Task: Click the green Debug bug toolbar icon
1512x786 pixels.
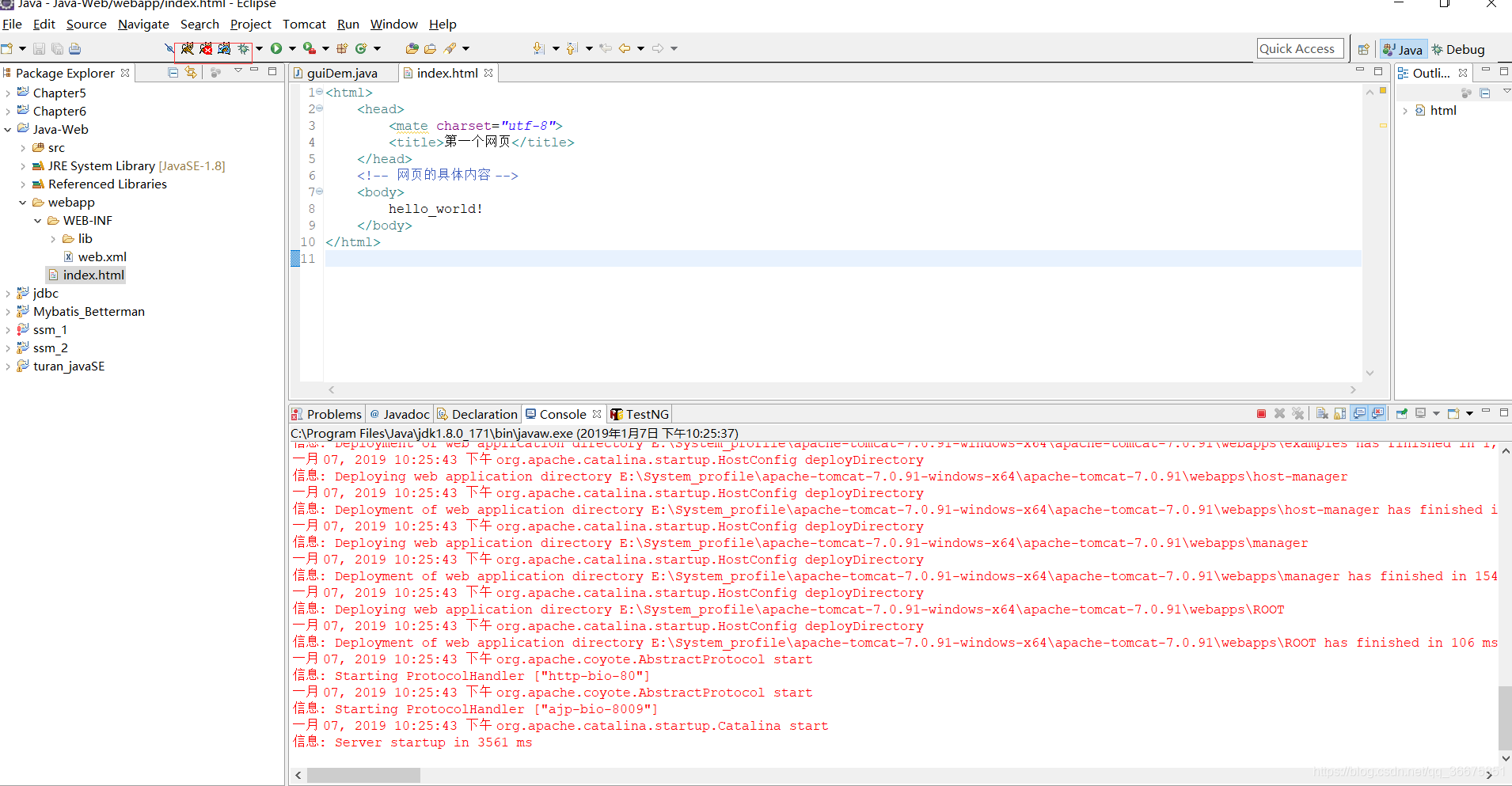Action: 243,48
